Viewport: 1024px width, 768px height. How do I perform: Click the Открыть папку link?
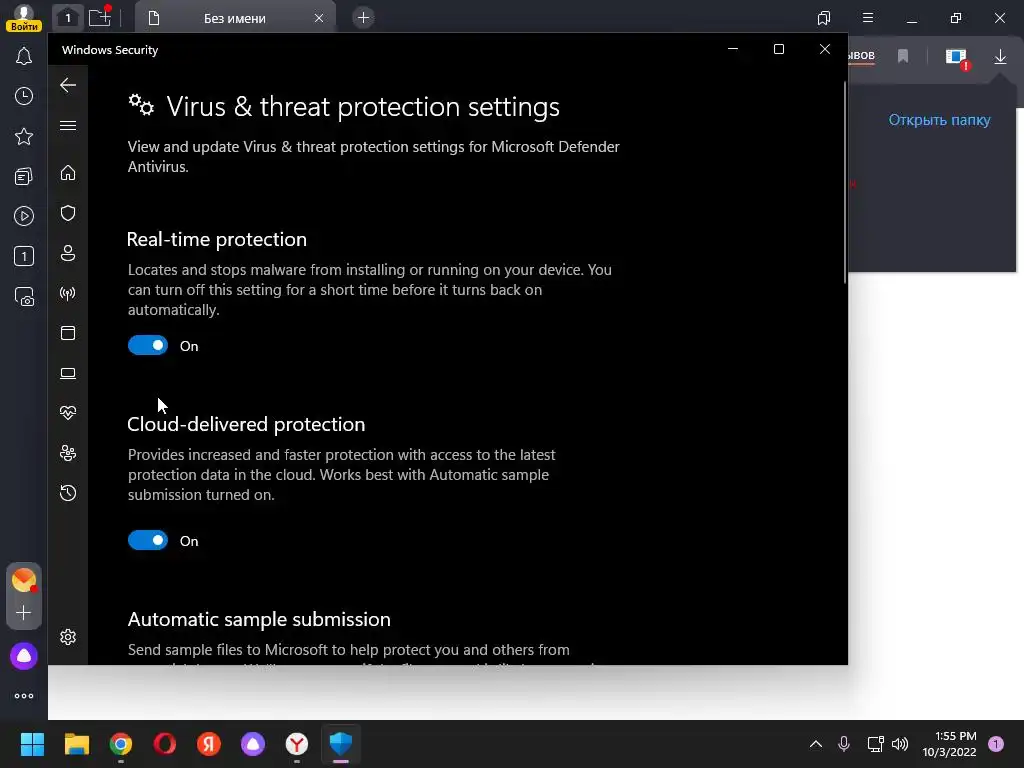coord(939,120)
